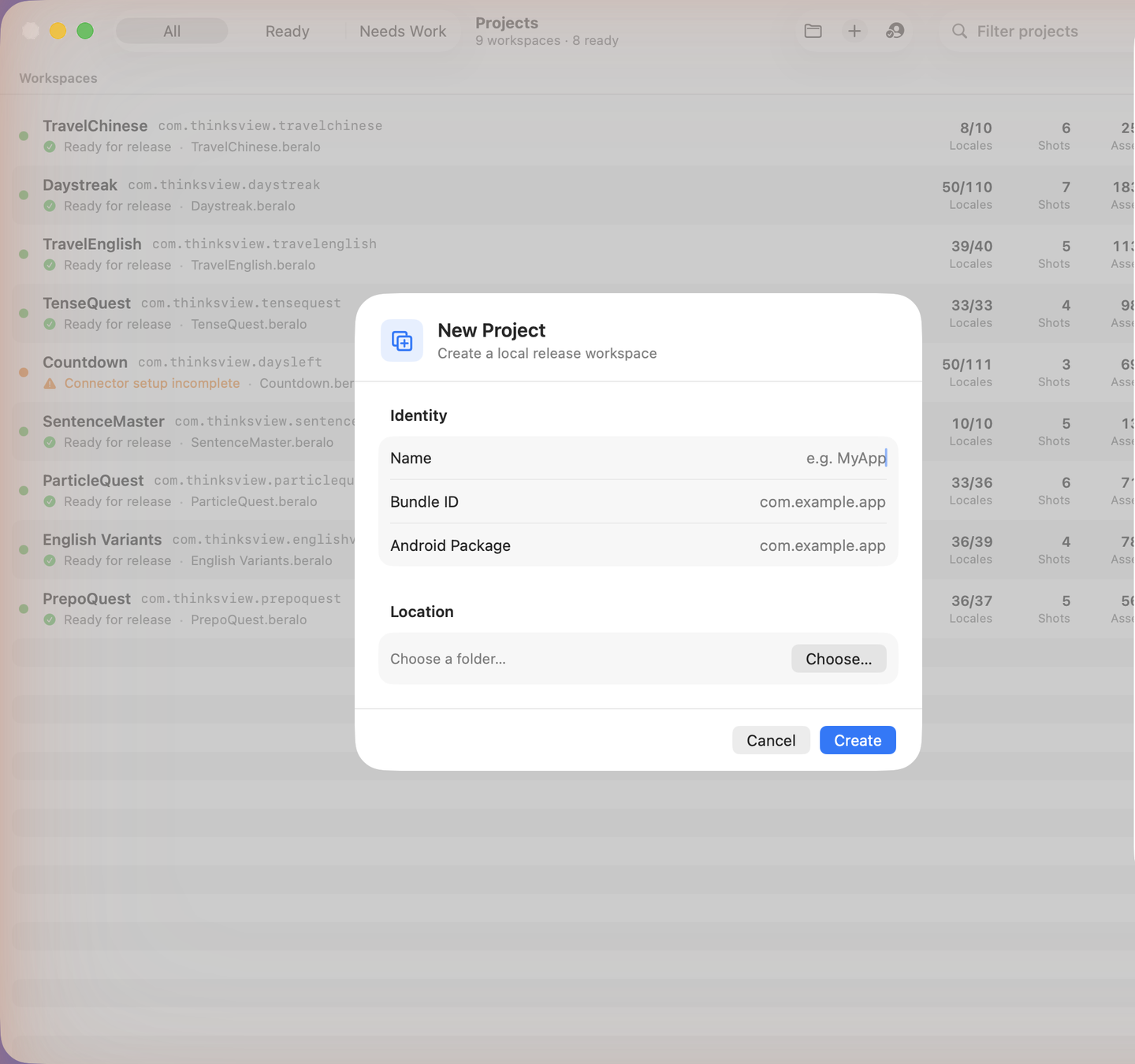Click the 7 Shots value for Daystreak
Image resolution: width=1135 pixels, height=1064 pixels.
point(1066,187)
